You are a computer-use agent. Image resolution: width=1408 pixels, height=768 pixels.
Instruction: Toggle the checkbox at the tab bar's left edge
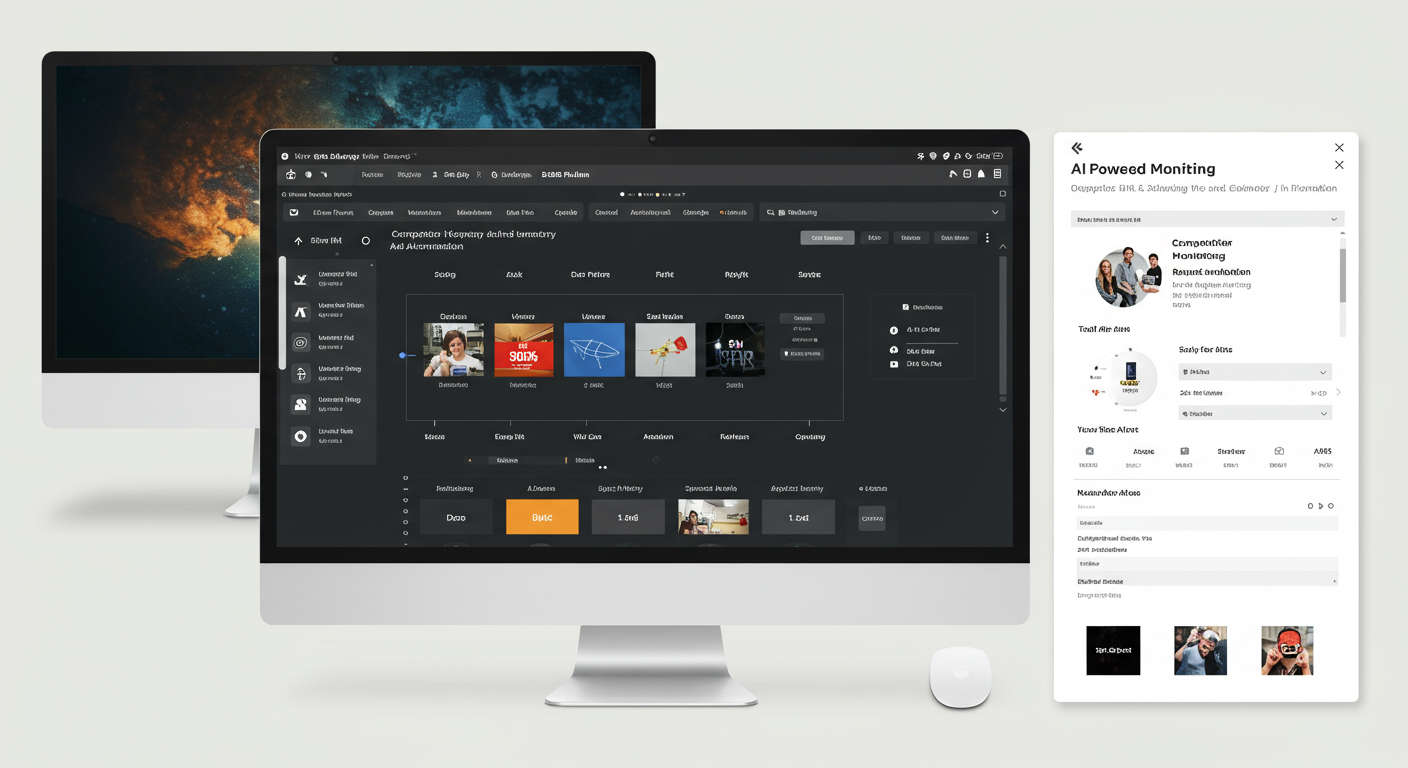(293, 212)
